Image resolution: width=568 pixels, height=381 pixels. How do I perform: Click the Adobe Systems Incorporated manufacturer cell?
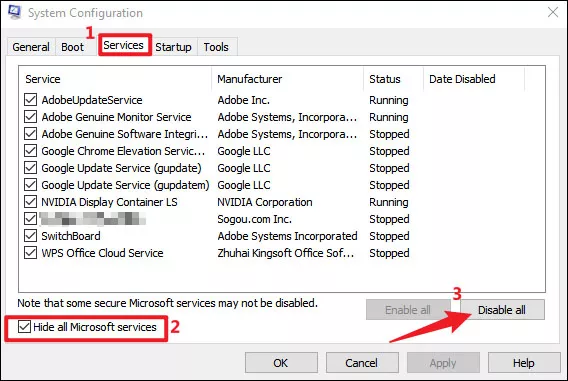[287, 236]
